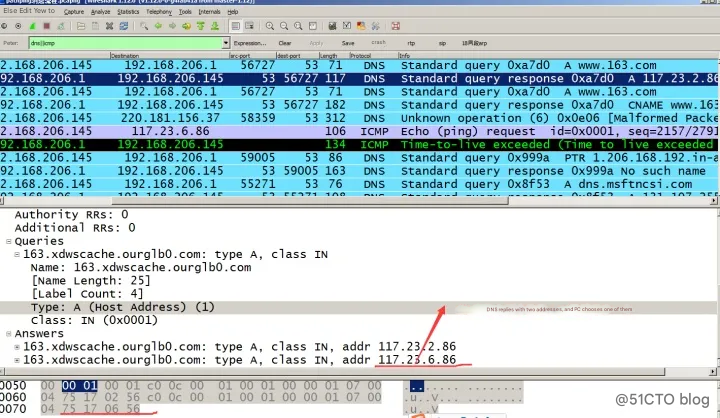This screenshot has height=418, width=720.
Task: Find a packet with the magnifier icon
Action: [x=144, y=26]
